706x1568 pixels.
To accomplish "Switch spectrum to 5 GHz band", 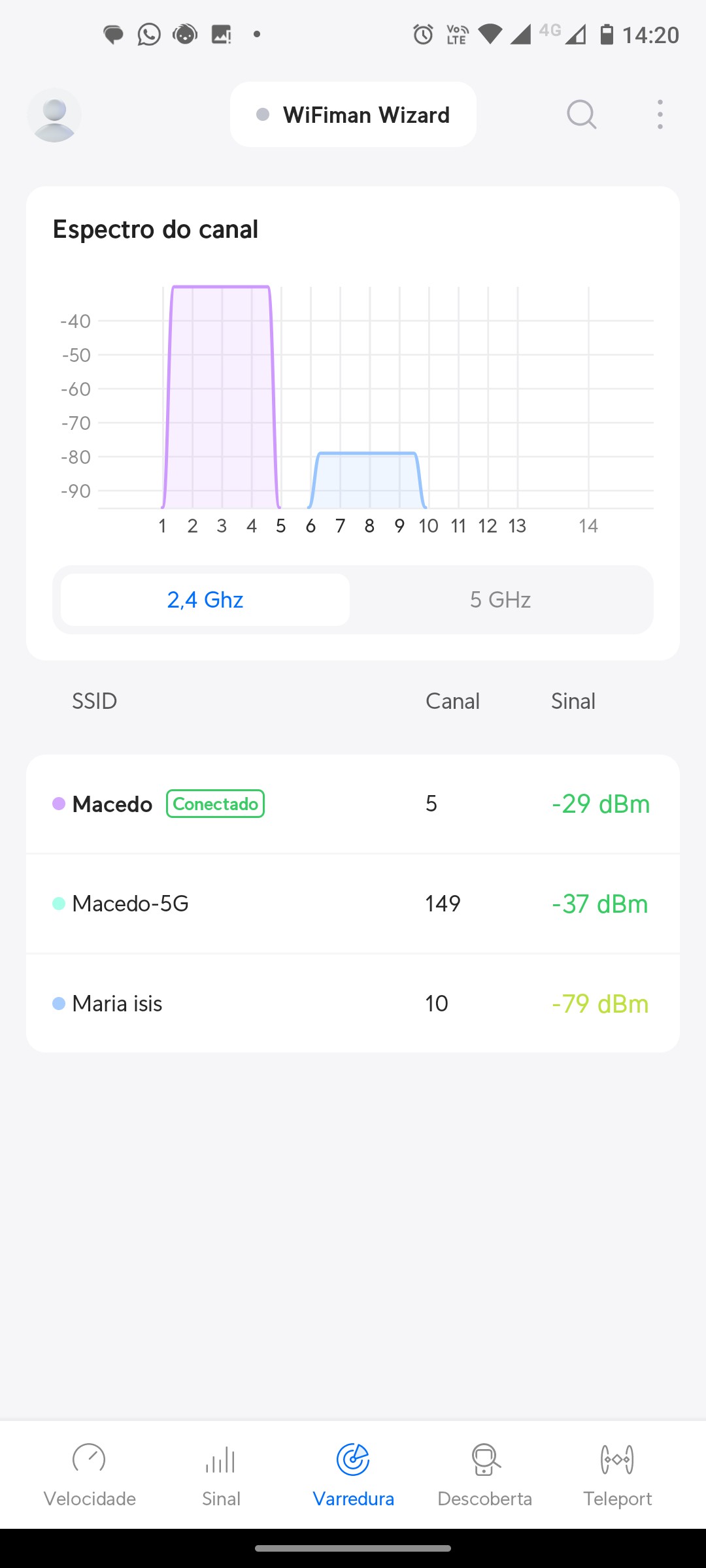I will (500, 600).
